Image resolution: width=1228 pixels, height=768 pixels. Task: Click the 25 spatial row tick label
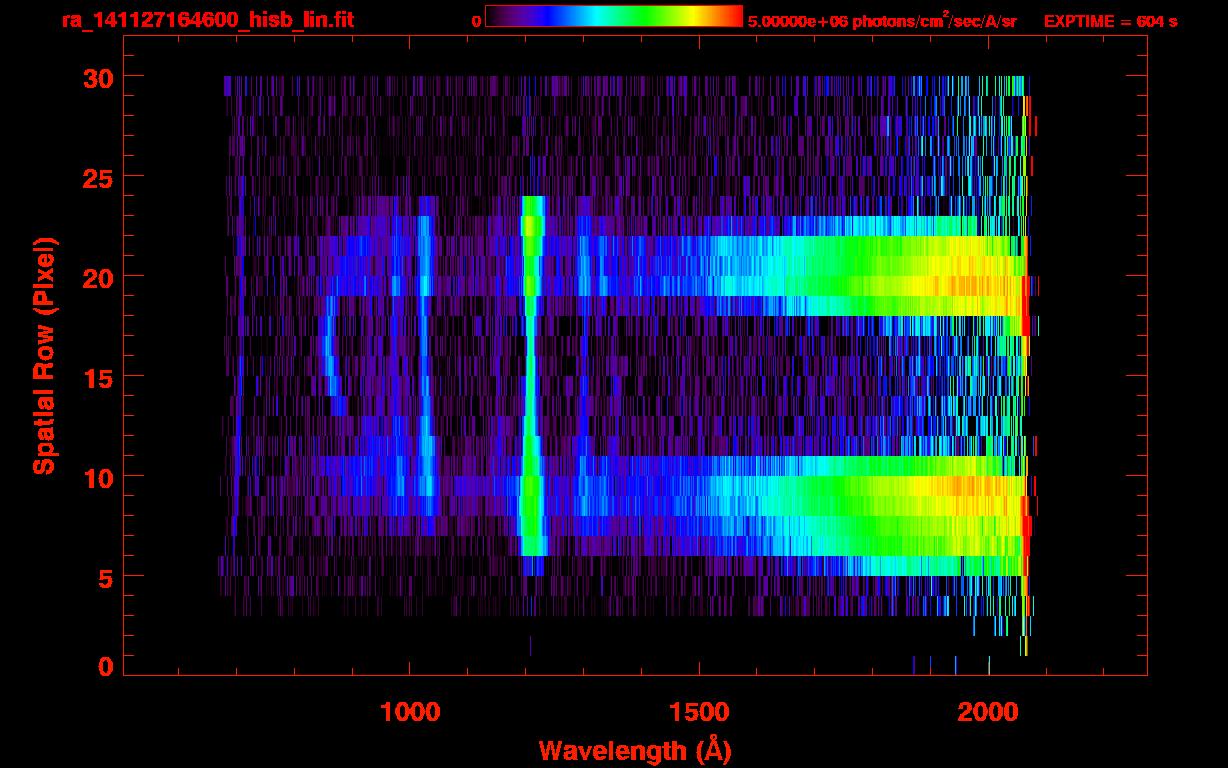[x=98, y=177]
